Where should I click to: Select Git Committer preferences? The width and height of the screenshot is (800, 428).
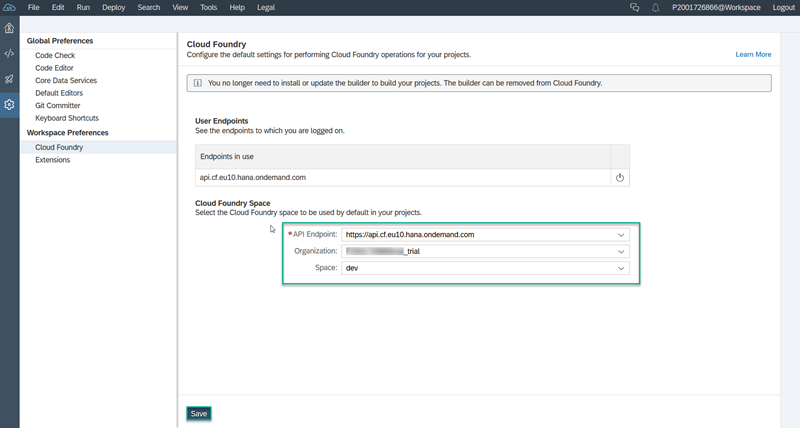pyautogui.click(x=58, y=106)
